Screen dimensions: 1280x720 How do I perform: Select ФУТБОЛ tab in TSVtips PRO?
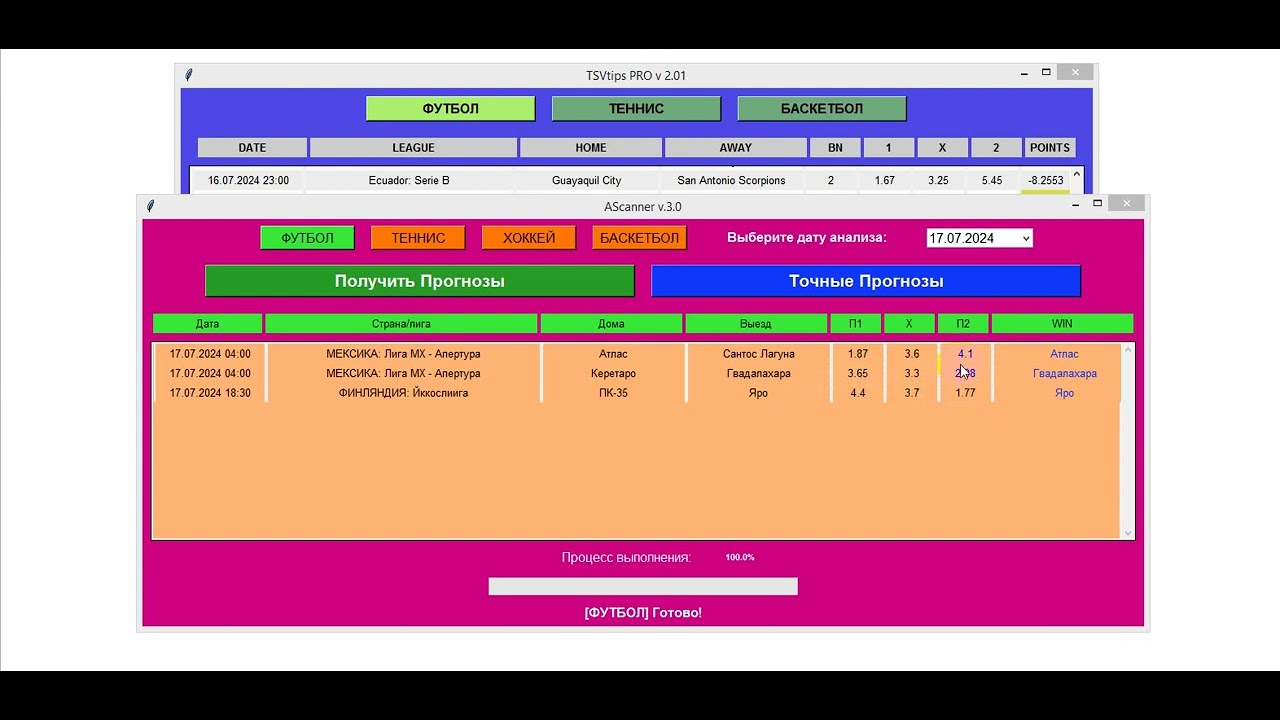[450, 108]
